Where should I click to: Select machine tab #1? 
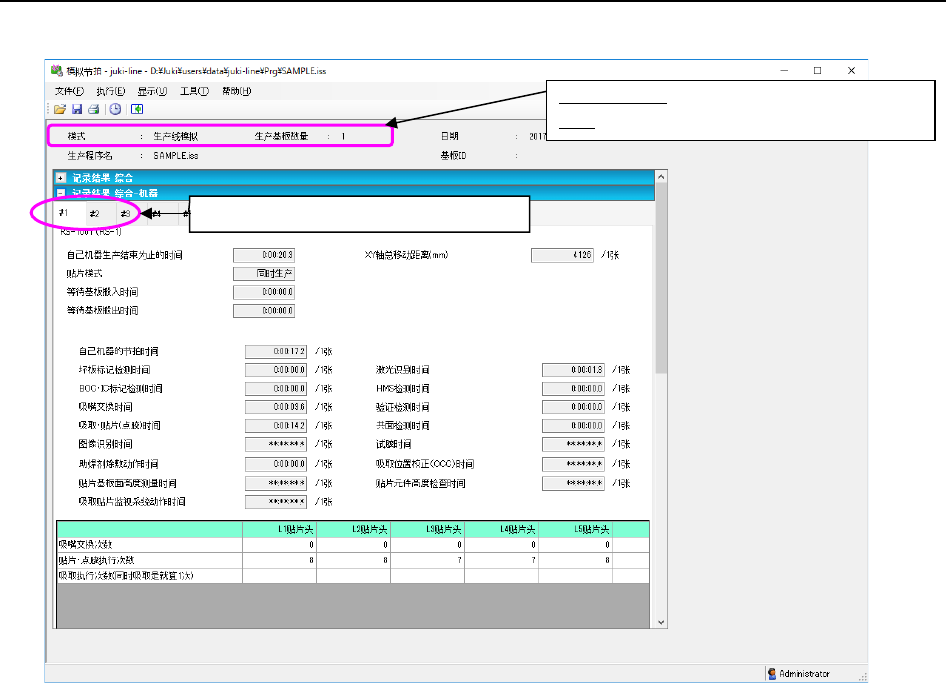[64, 213]
